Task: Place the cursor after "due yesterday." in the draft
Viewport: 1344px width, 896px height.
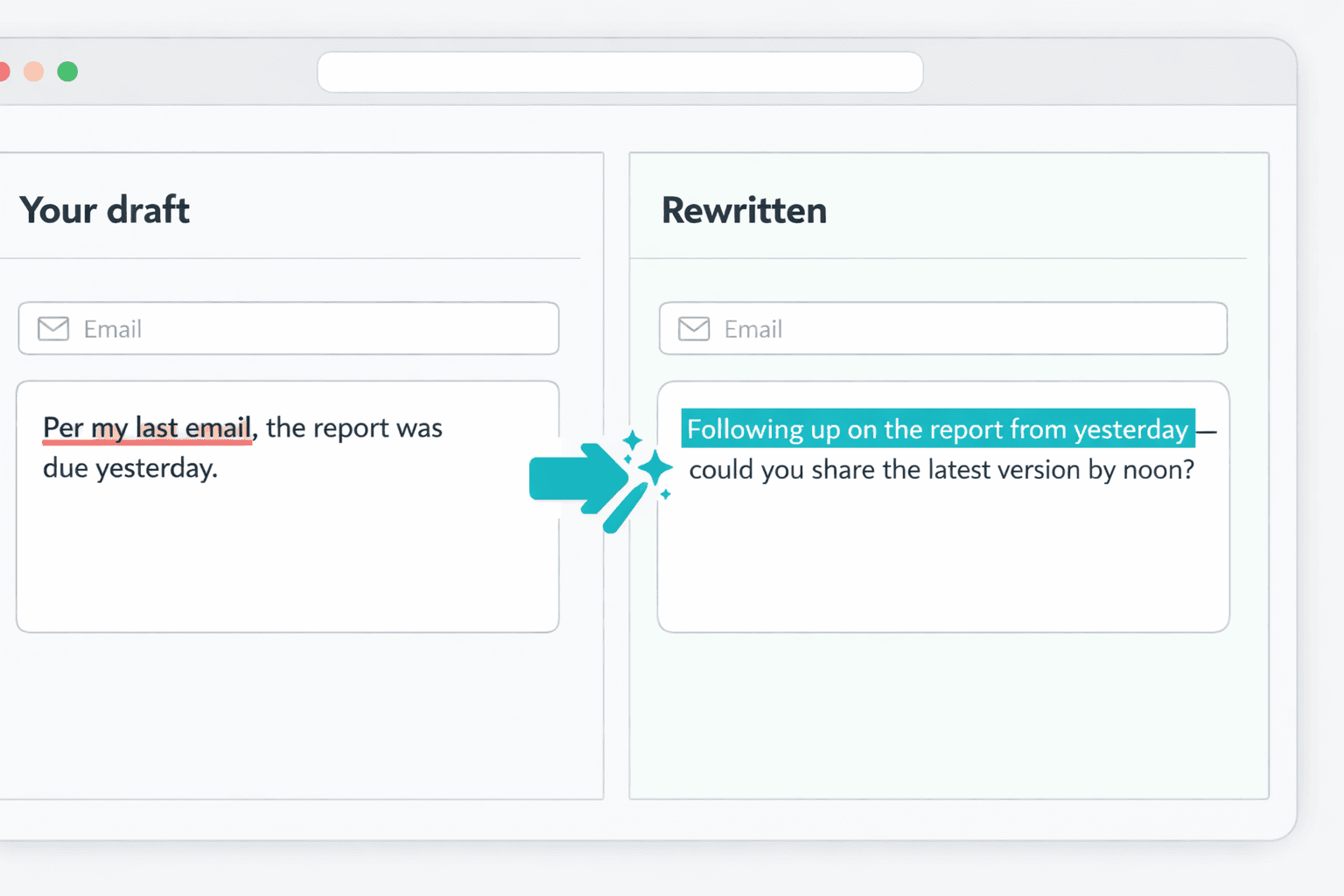Action: click(x=219, y=468)
